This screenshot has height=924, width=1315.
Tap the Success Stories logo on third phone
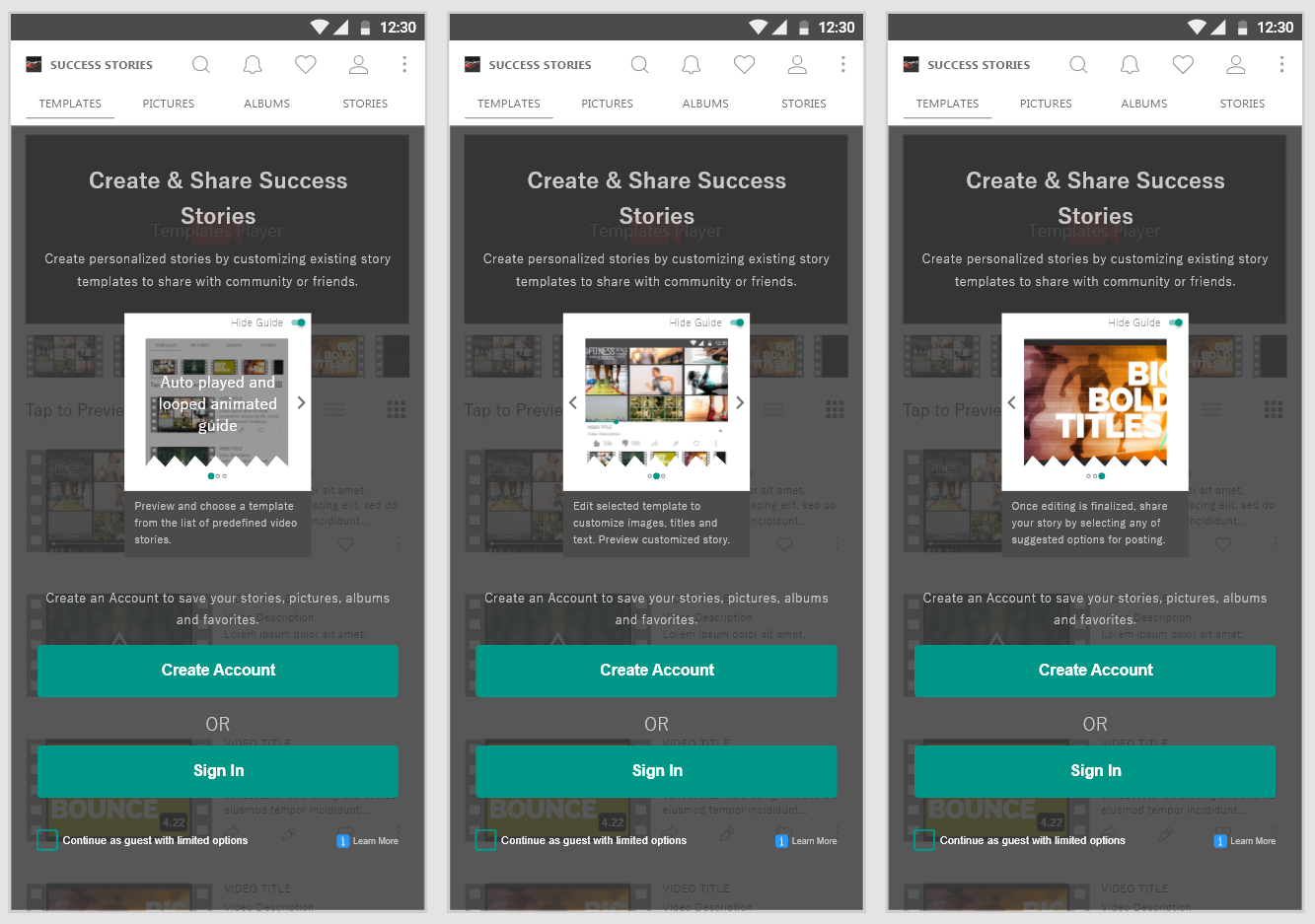911,65
